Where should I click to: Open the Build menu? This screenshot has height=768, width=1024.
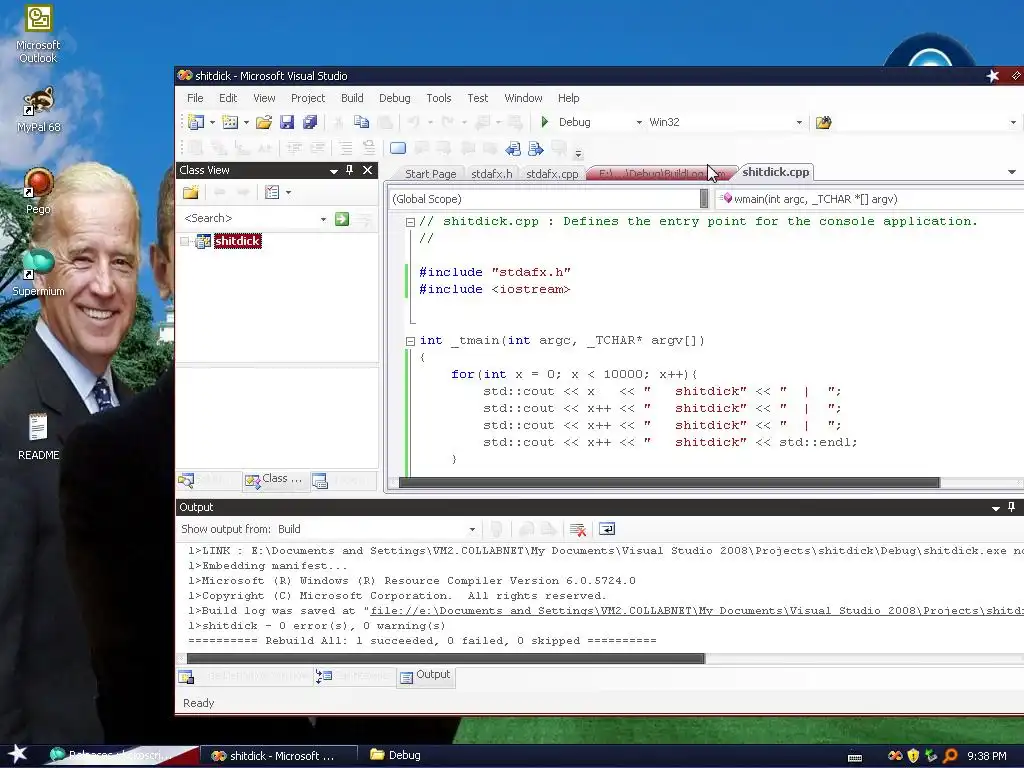(x=352, y=98)
